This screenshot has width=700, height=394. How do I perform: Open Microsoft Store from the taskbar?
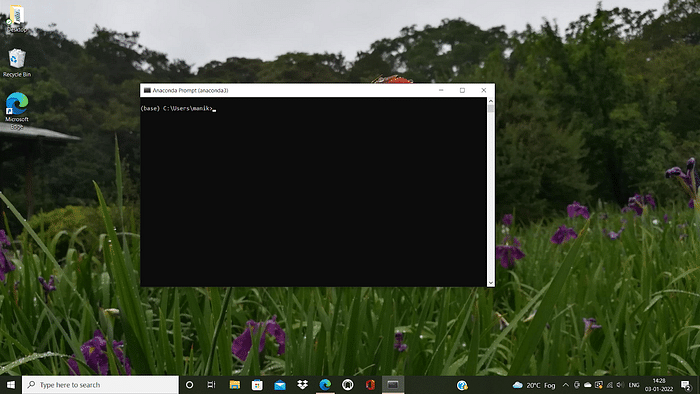point(257,385)
